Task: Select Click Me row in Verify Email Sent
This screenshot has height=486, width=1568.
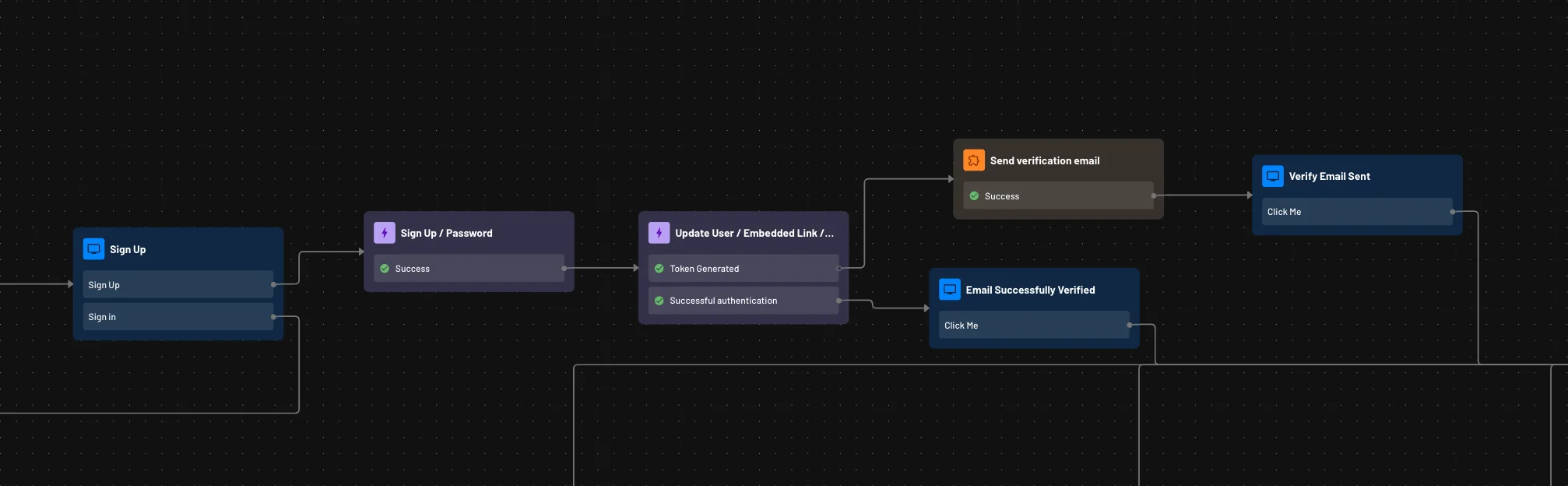Action: (1357, 211)
